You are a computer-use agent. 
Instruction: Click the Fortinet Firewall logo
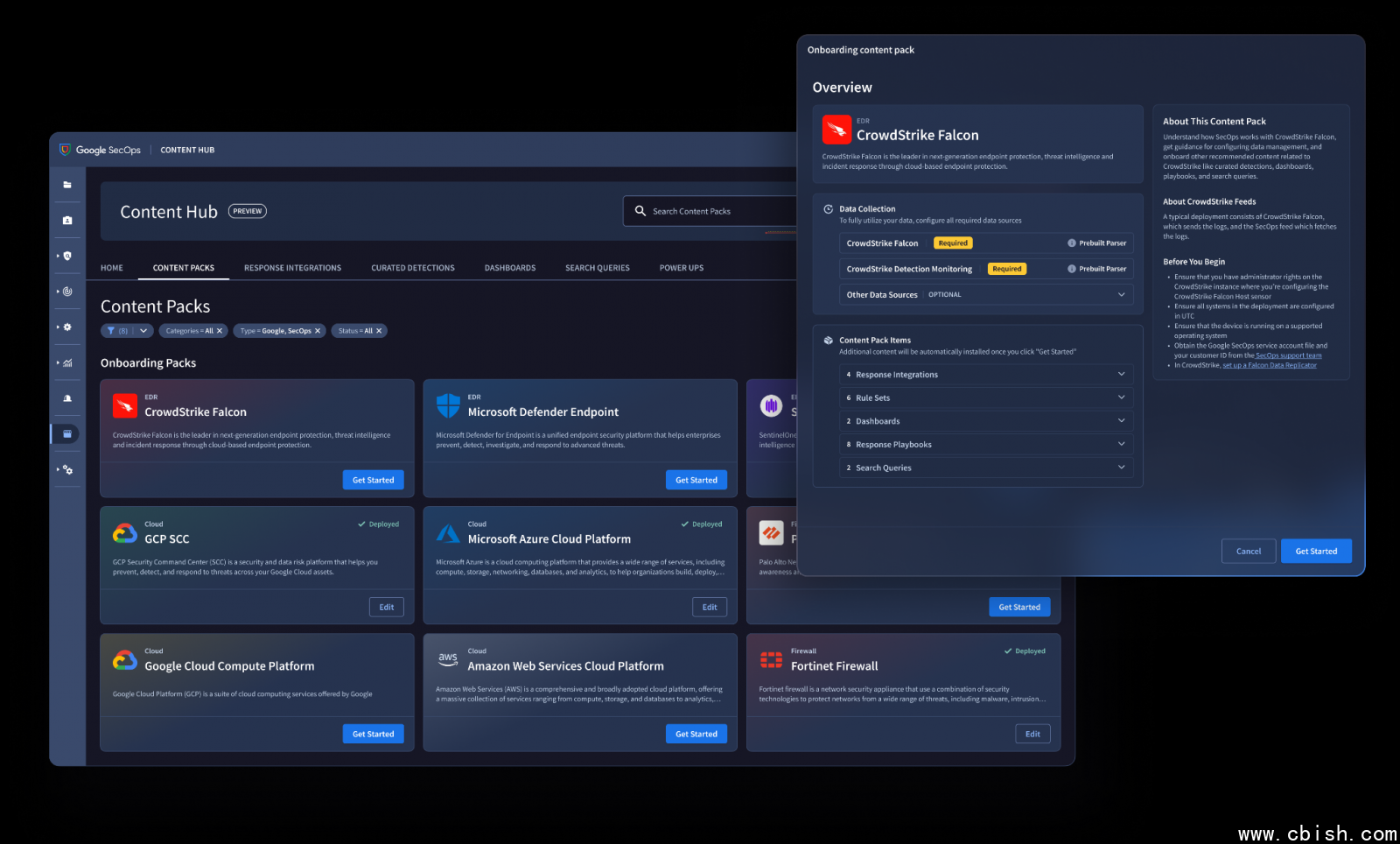[771, 659]
